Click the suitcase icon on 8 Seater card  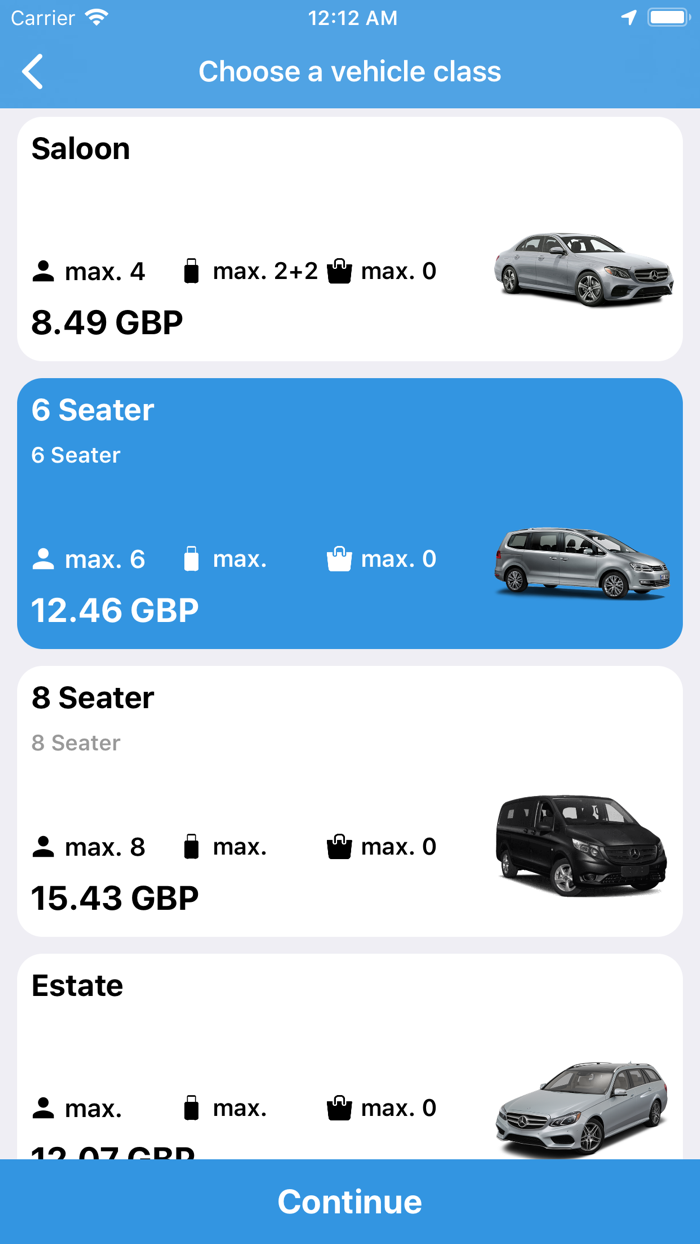192,847
